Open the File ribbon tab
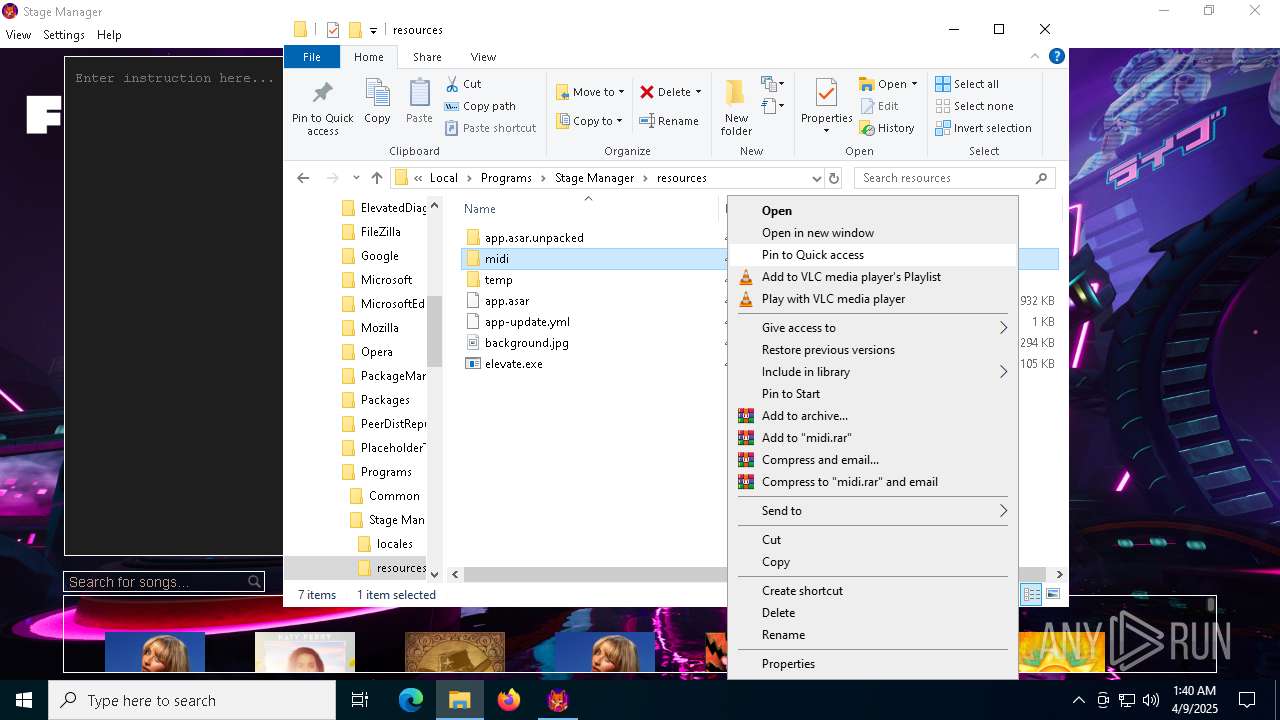 (x=312, y=57)
